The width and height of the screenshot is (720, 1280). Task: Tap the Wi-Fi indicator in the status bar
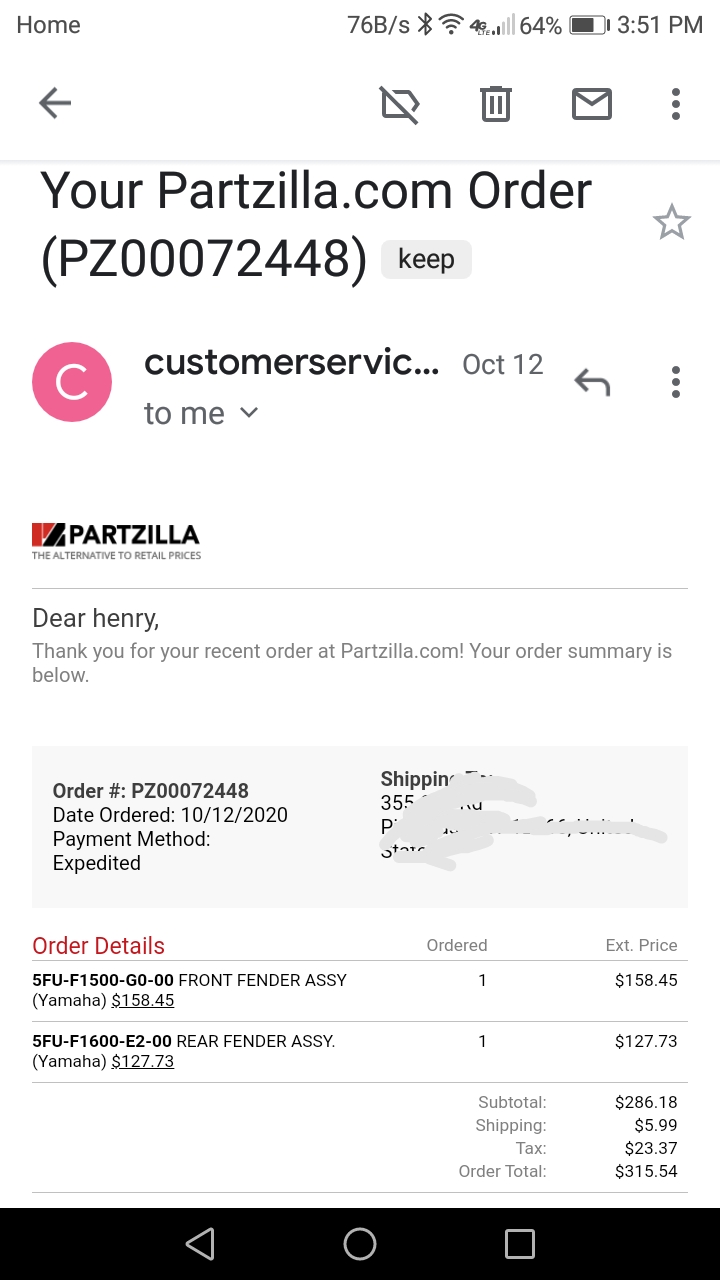coord(451,24)
